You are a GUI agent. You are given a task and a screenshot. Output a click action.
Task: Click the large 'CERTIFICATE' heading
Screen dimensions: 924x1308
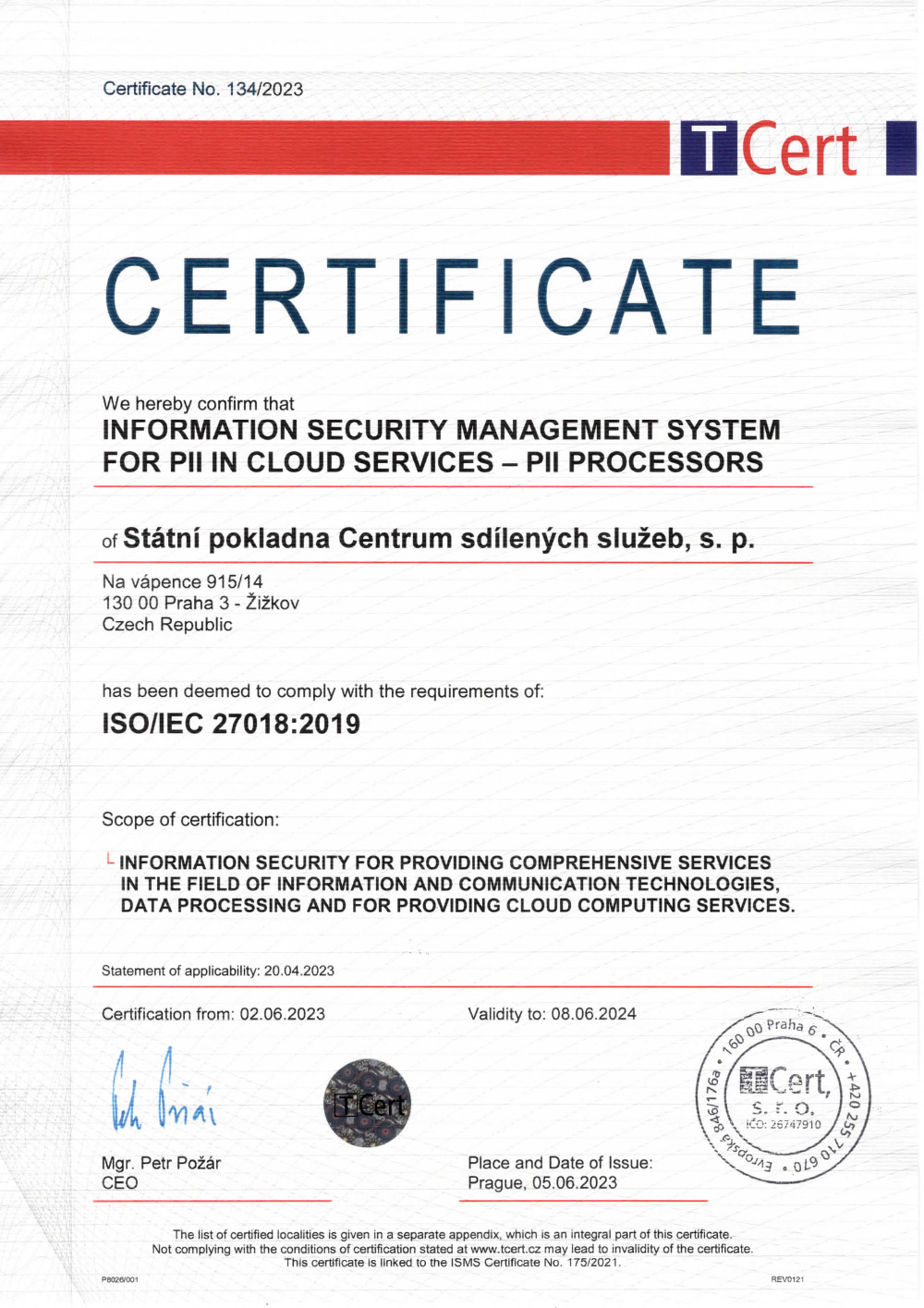452,297
